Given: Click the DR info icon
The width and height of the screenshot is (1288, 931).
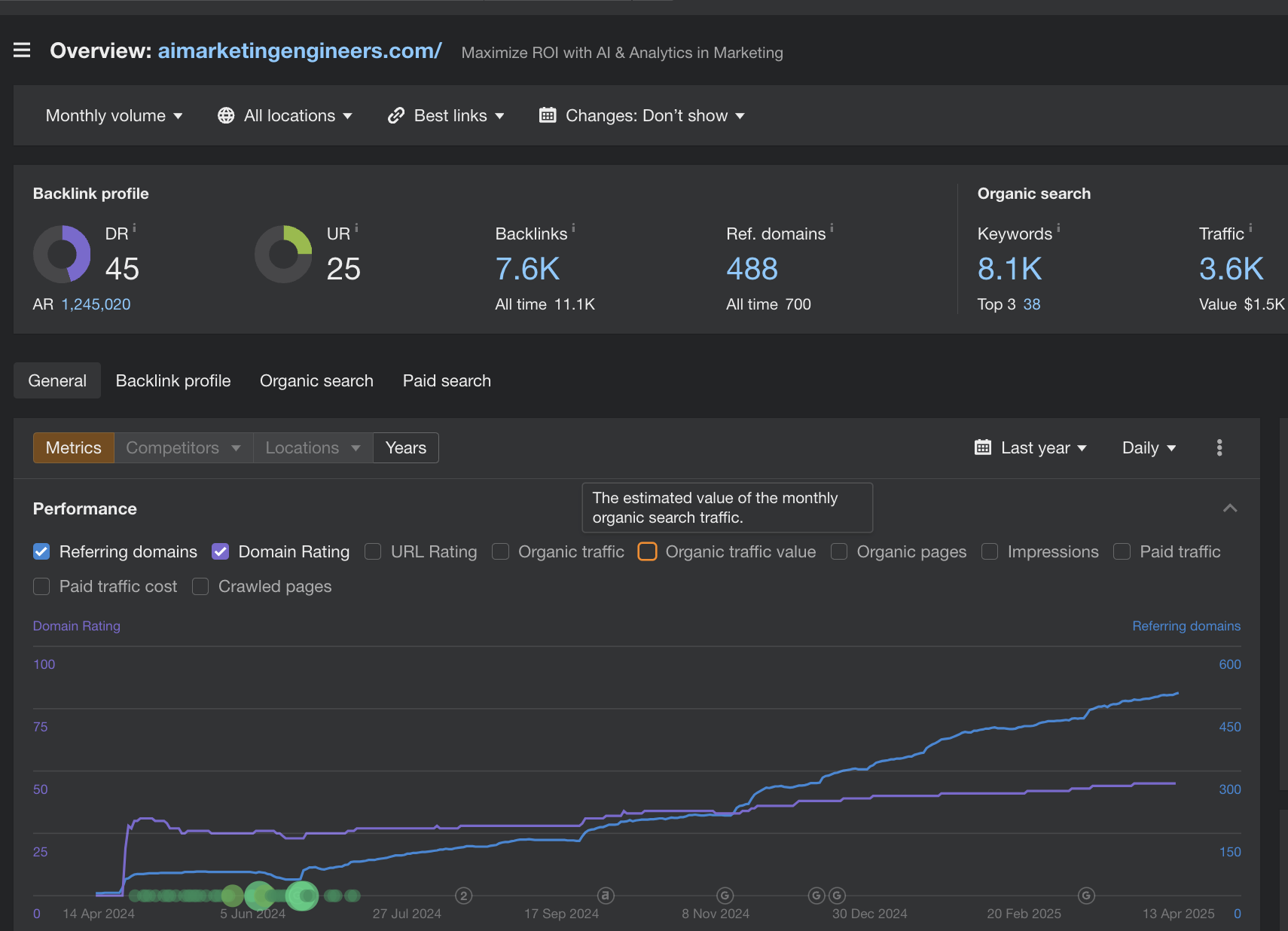Looking at the screenshot, I should pyautogui.click(x=134, y=227).
